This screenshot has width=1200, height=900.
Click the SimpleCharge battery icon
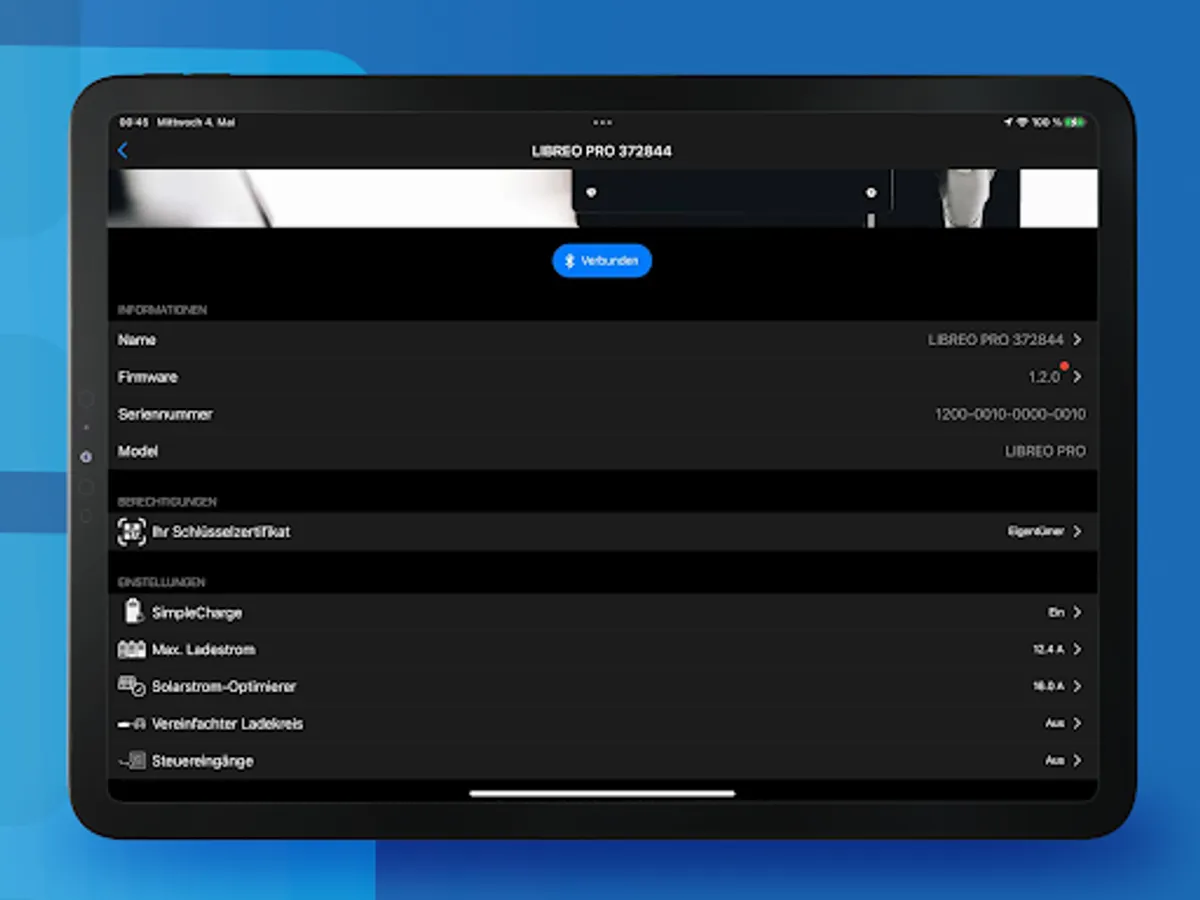(x=133, y=612)
